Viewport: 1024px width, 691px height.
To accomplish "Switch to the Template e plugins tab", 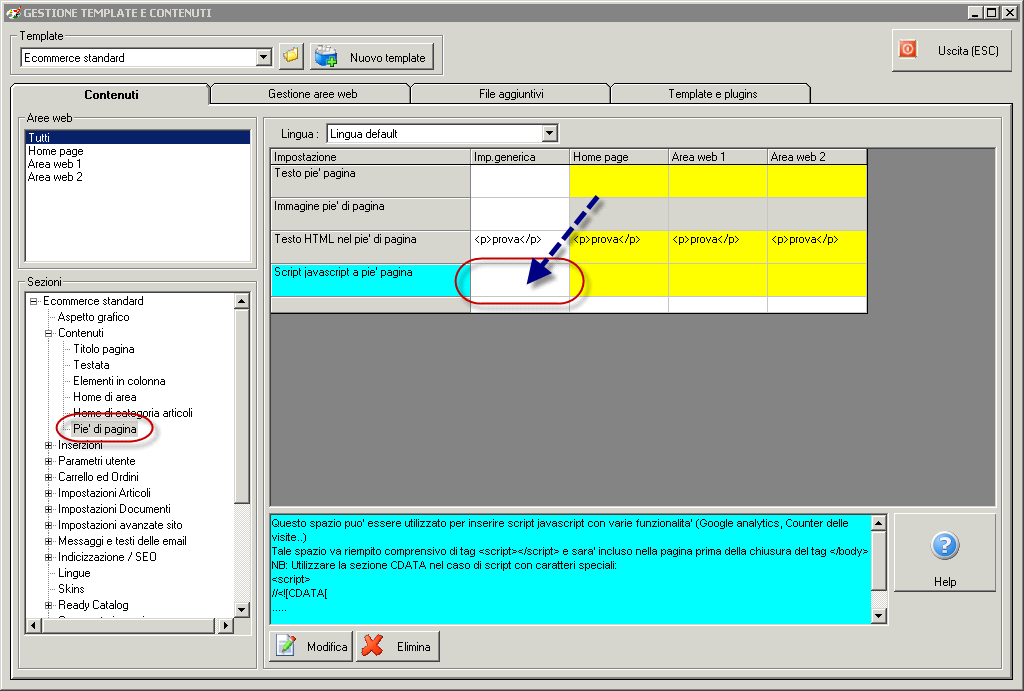I will (x=712, y=94).
